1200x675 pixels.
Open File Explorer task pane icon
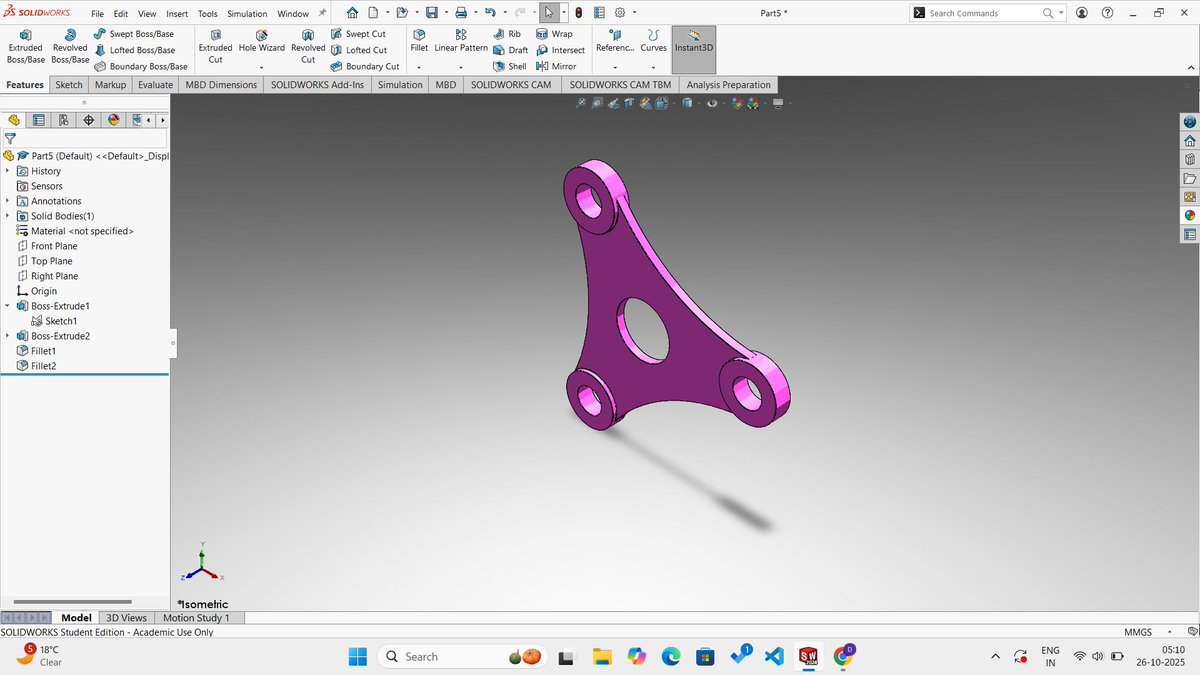(x=1189, y=178)
